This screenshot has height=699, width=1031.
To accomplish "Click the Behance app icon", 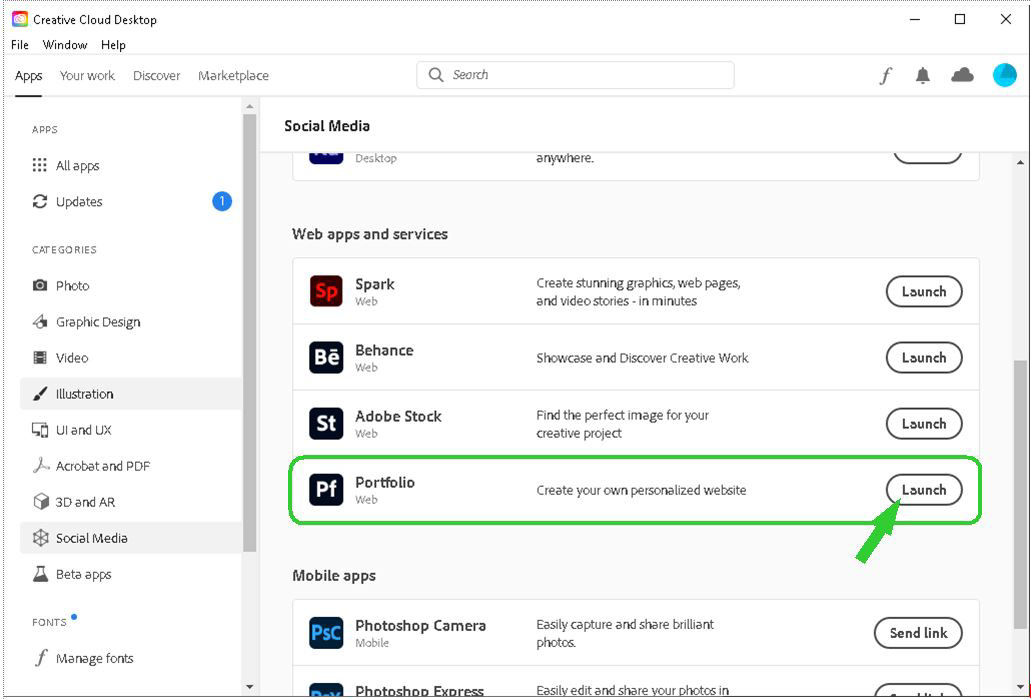I will coord(326,357).
